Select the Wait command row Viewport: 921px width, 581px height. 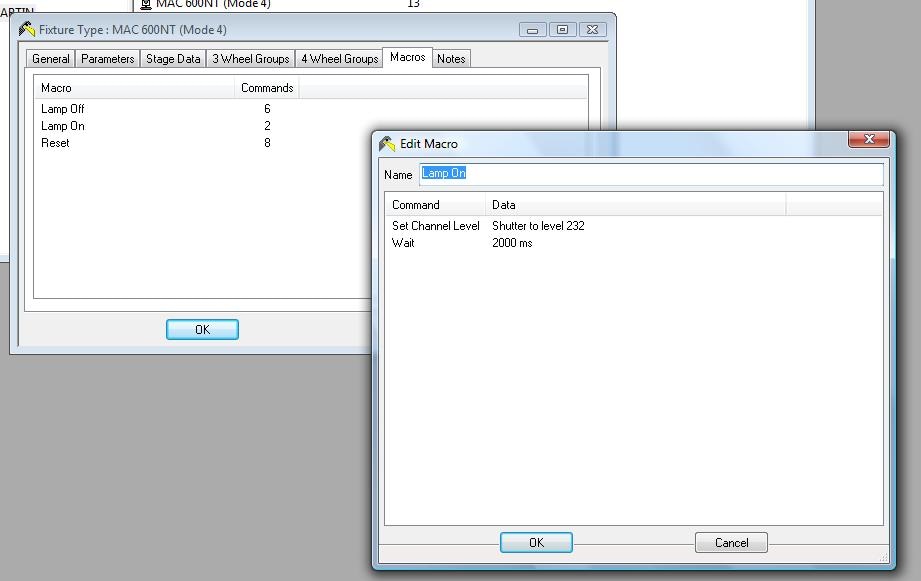click(x=634, y=243)
